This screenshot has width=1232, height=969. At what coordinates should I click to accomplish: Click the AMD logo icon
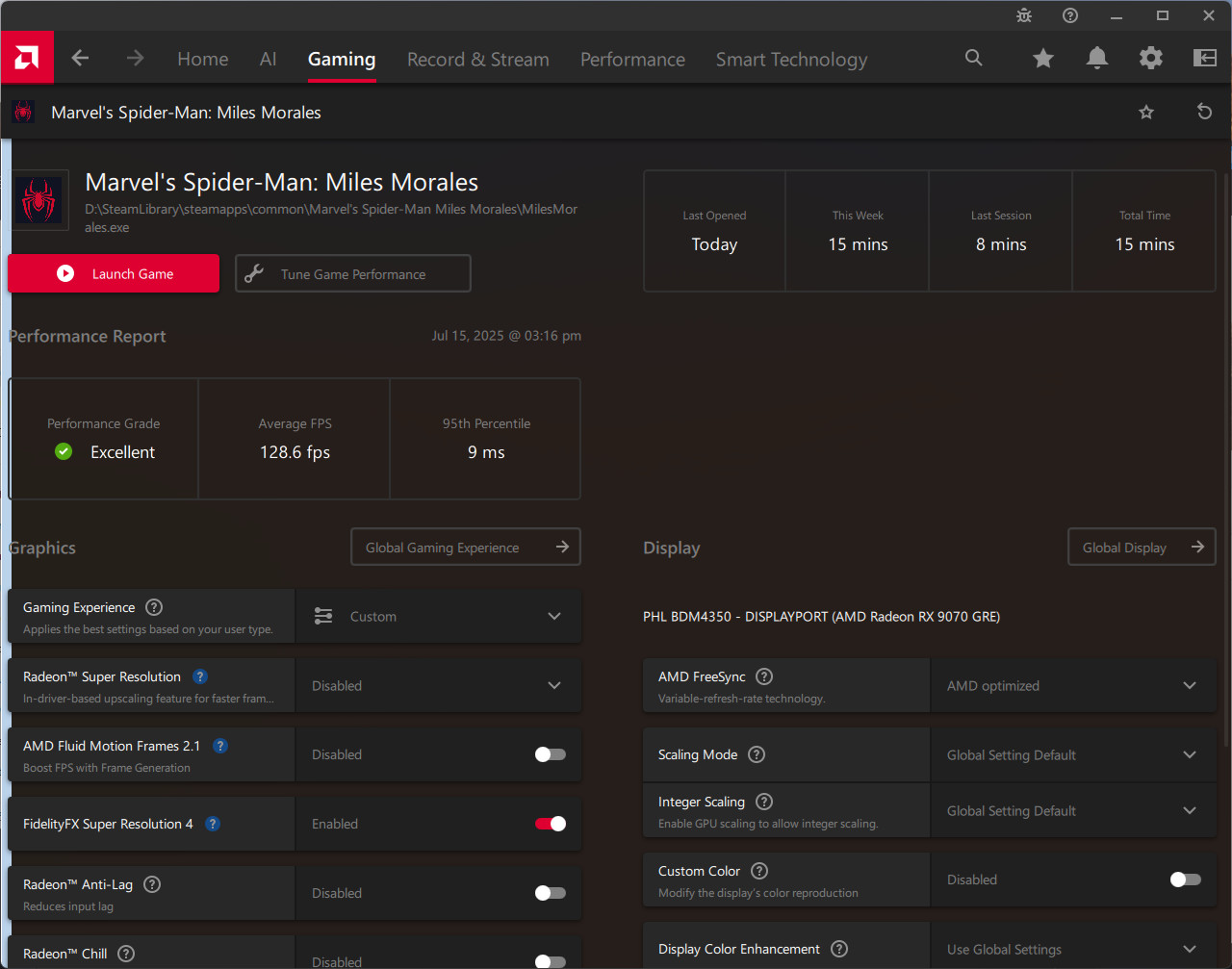click(27, 58)
